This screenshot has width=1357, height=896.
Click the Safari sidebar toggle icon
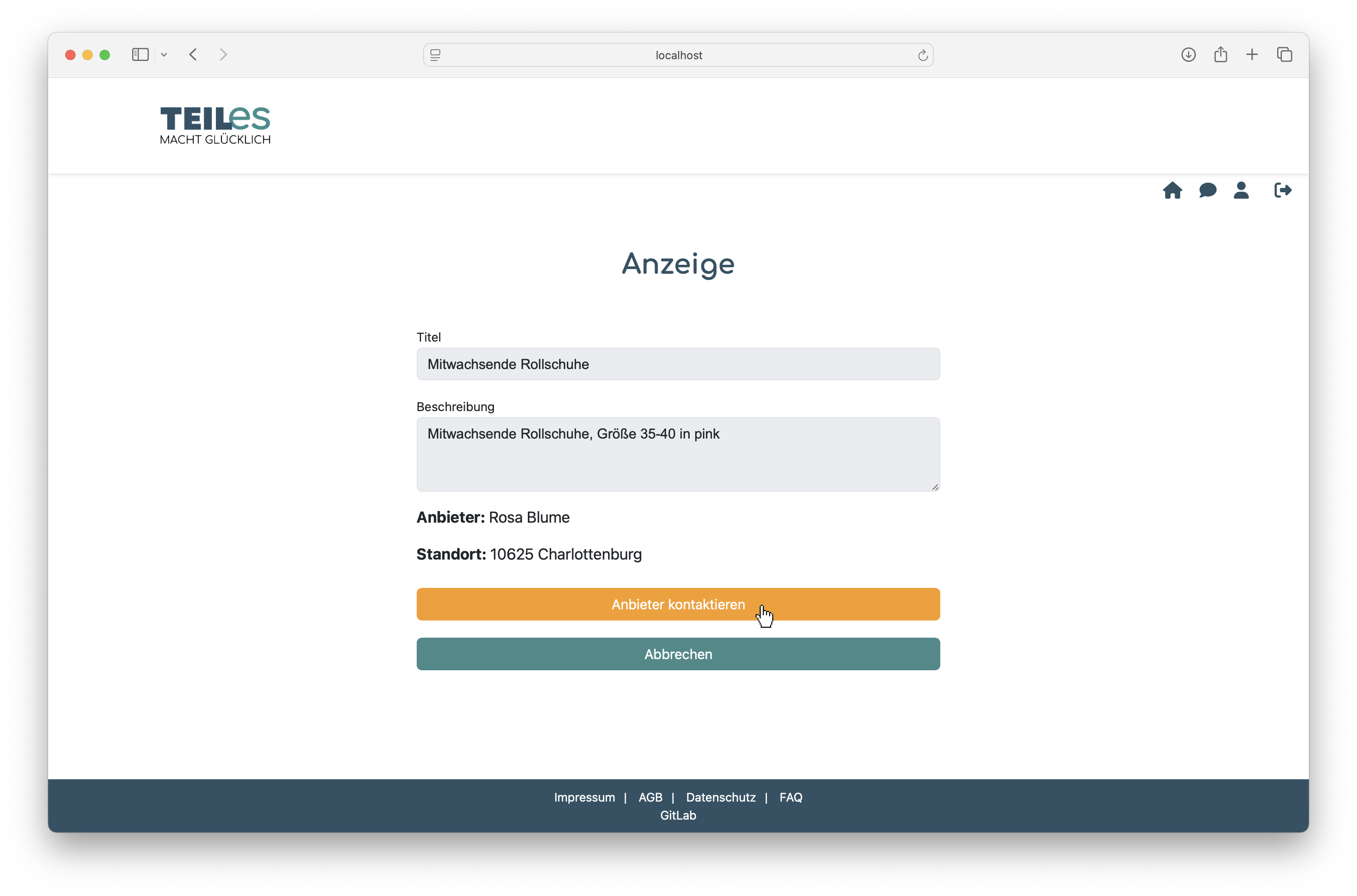pos(140,55)
